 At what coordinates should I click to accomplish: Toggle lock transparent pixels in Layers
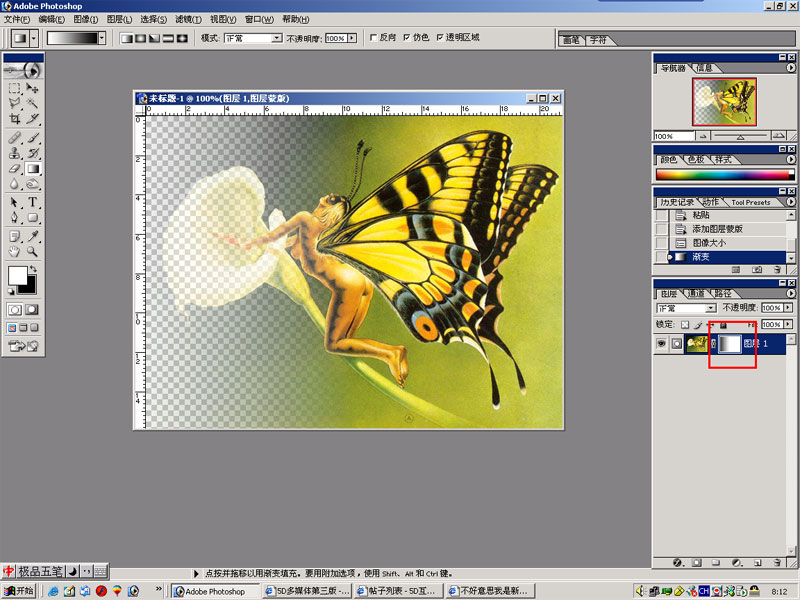[x=685, y=324]
